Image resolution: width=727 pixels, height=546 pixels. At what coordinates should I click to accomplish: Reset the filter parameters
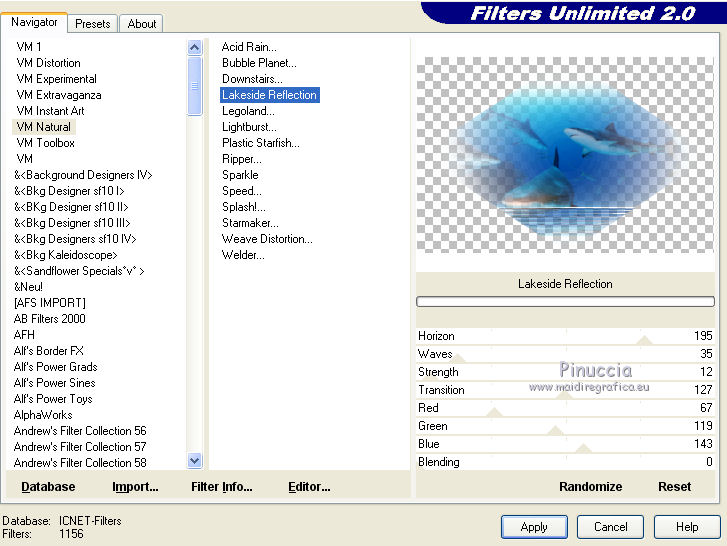674,487
